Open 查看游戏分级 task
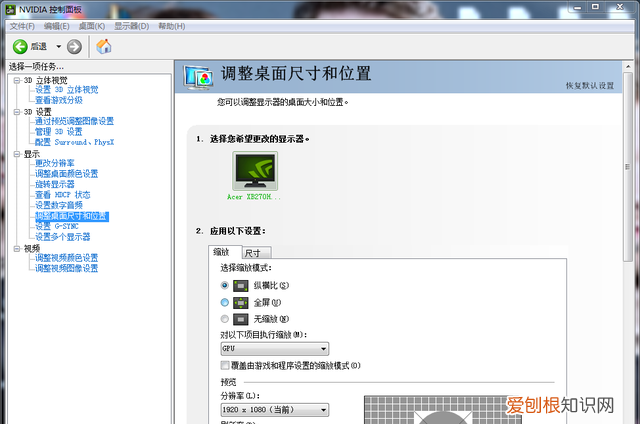Screen dimensions: 640x424 coord(59,100)
